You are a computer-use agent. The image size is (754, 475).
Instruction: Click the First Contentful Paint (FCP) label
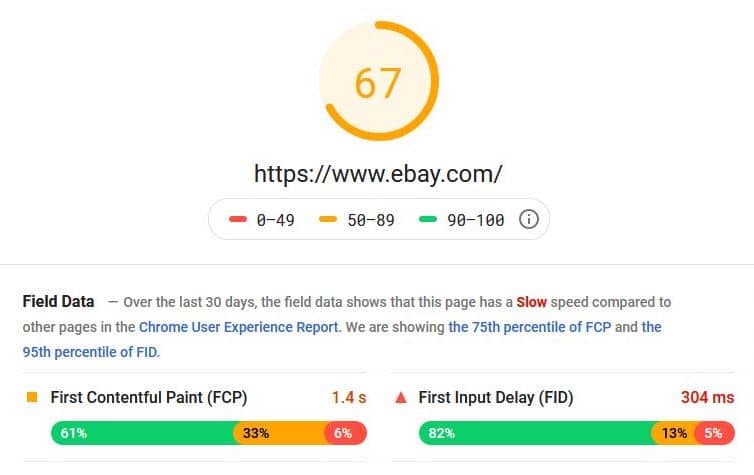149,398
